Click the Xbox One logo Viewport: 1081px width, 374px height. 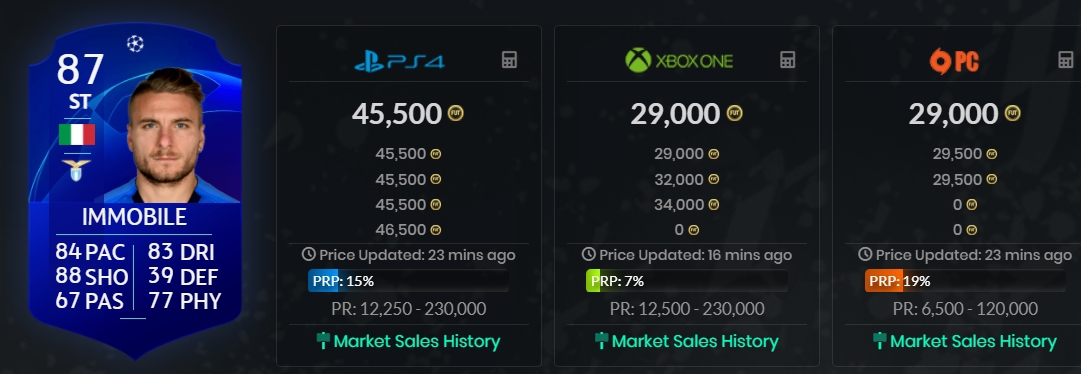tap(679, 60)
